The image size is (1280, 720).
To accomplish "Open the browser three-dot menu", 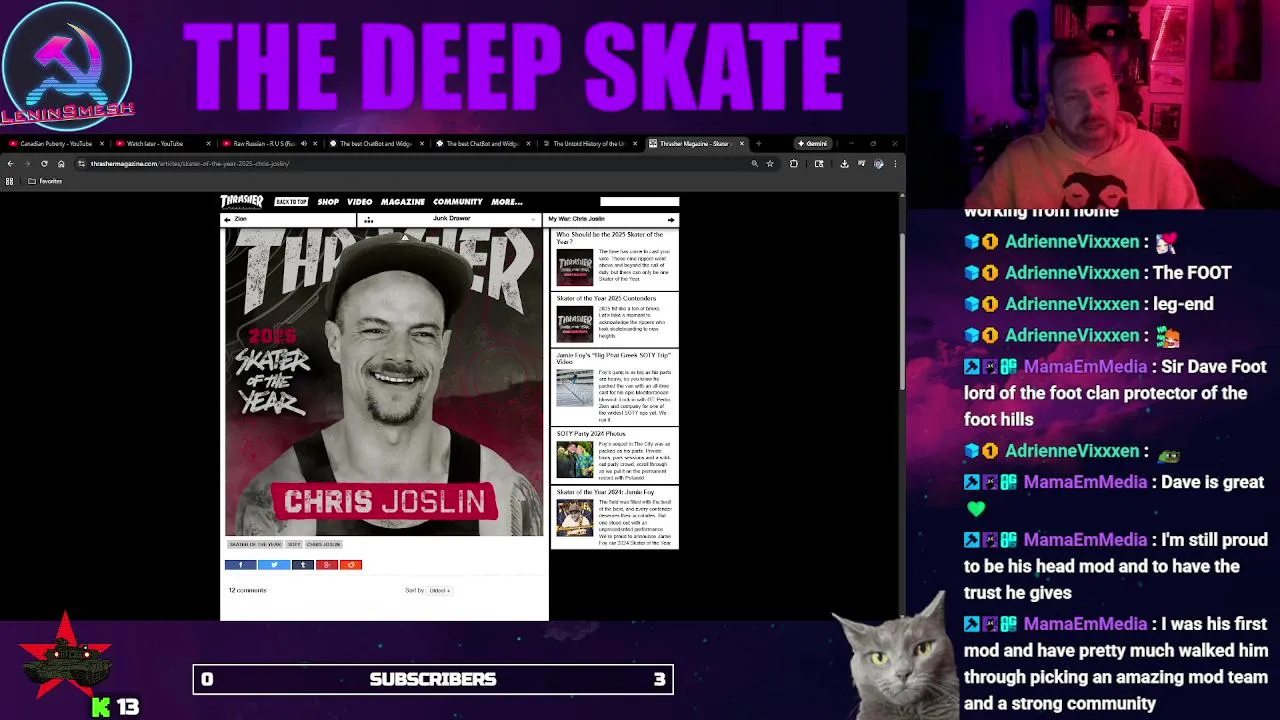I will [895, 163].
